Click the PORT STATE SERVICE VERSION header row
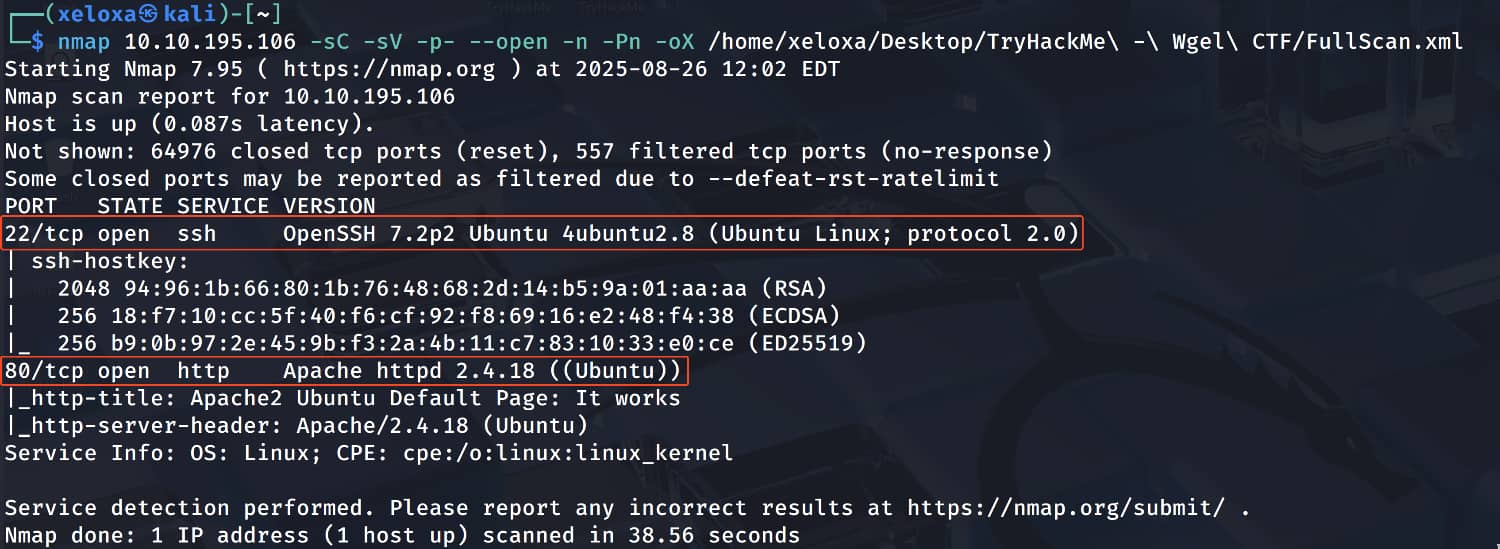The width and height of the screenshot is (1500, 549). pos(190,206)
